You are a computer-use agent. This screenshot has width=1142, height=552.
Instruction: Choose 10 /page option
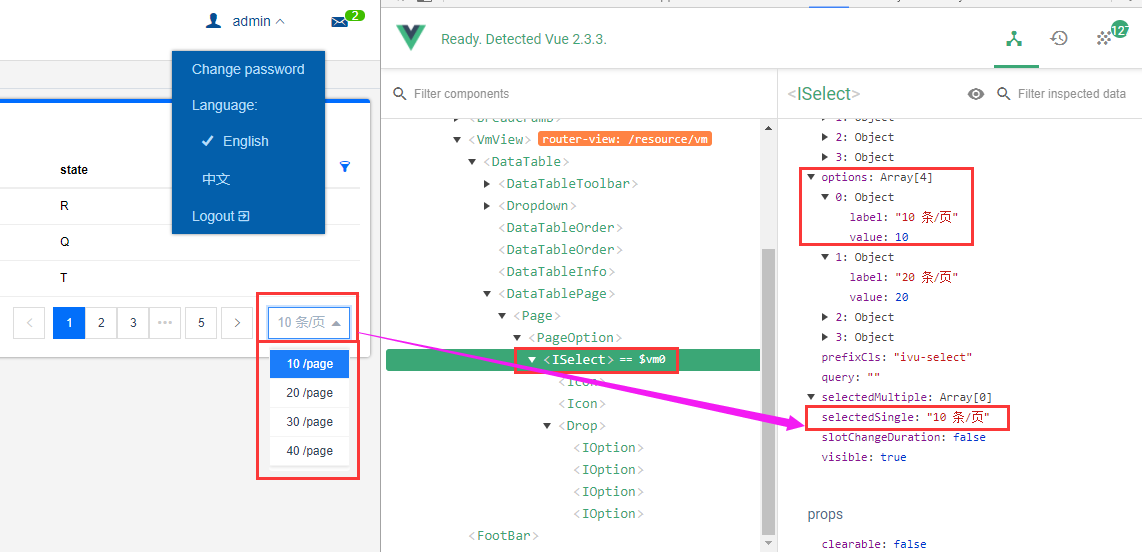[x=310, y=364]
